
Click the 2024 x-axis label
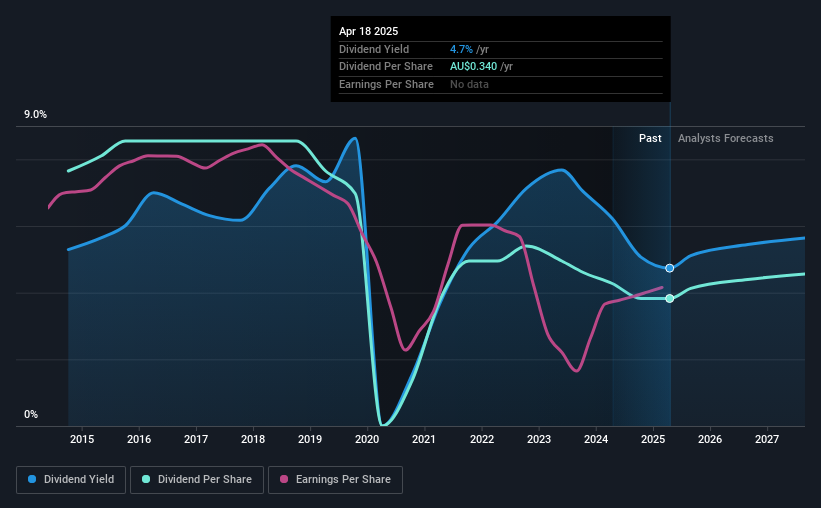596,439
